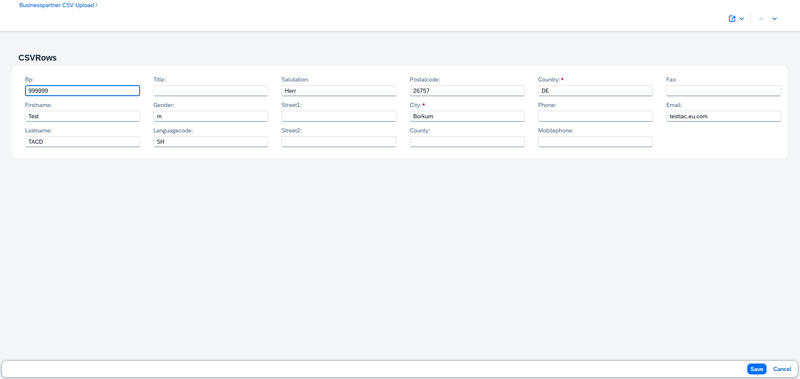Click the Lastname: label
Viewport: 800px width, 379px height.
pos(38,131)
